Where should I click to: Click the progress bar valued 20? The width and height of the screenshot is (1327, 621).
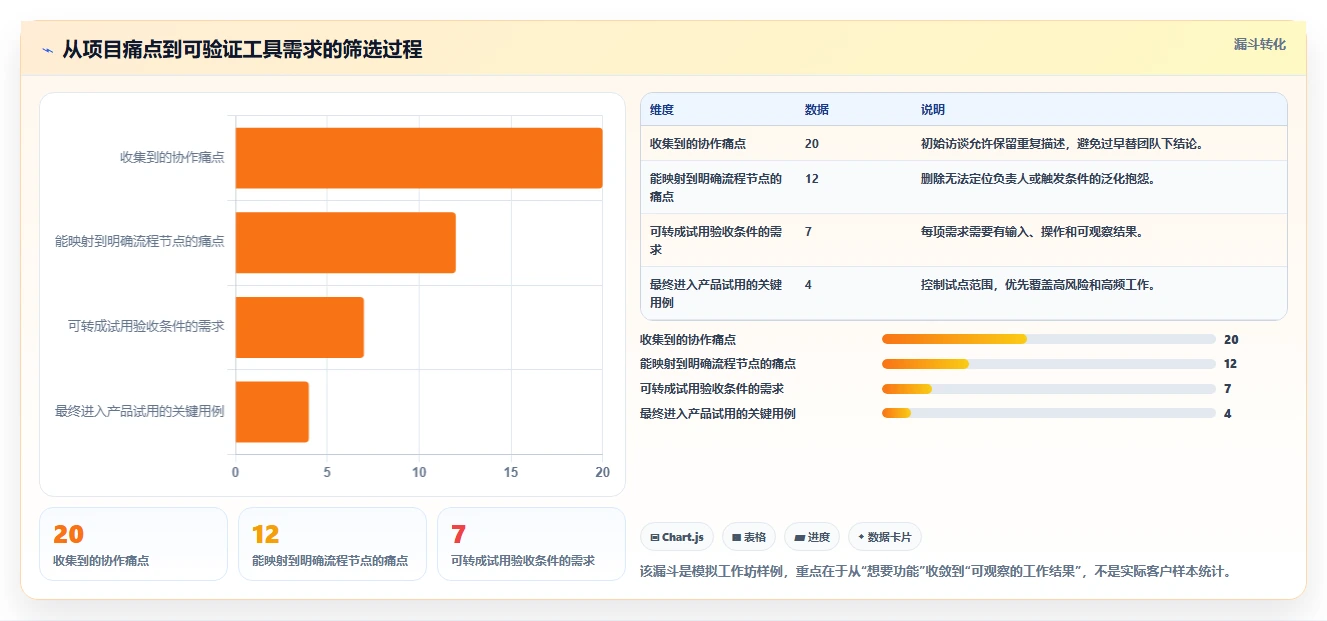click(x=1048, y=339)
